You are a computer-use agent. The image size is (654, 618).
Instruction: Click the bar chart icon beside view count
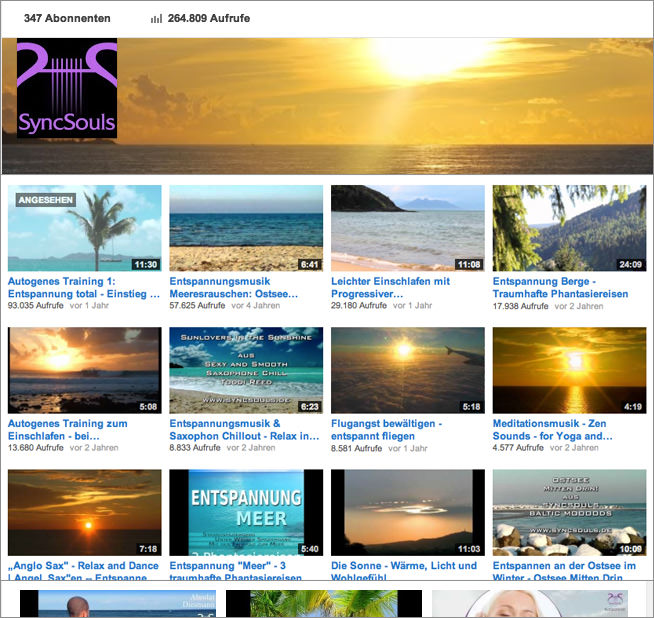click(156, 19)
